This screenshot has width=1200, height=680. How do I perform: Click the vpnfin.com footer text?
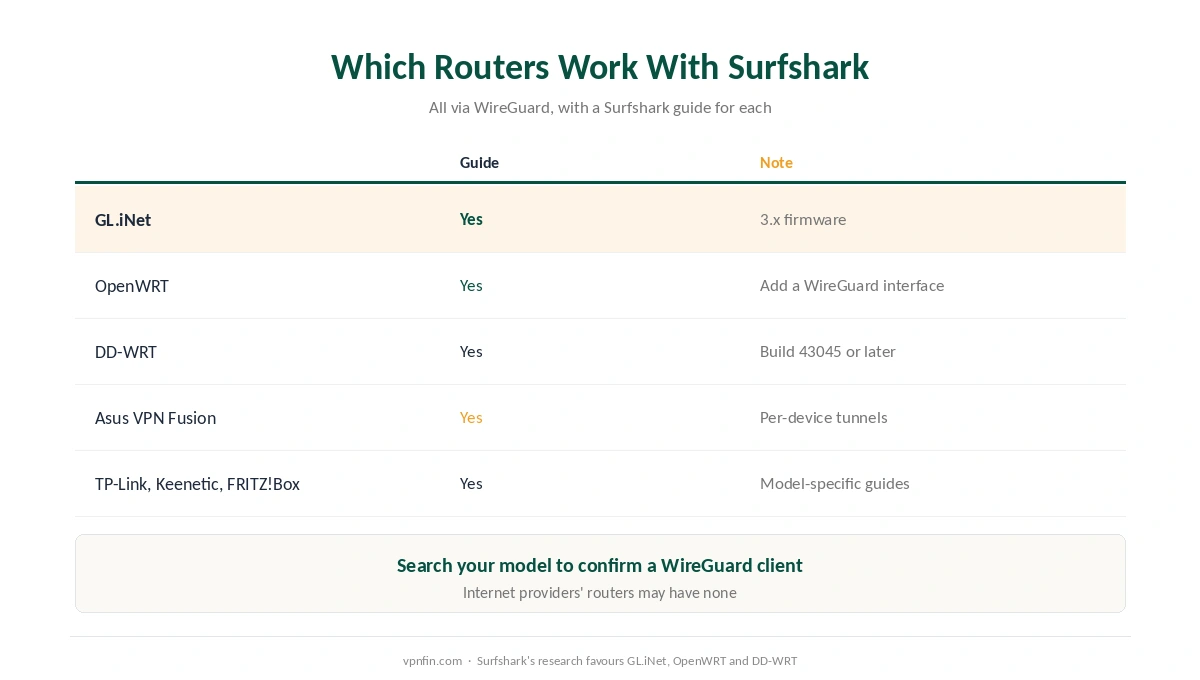[x=432, y=660]
